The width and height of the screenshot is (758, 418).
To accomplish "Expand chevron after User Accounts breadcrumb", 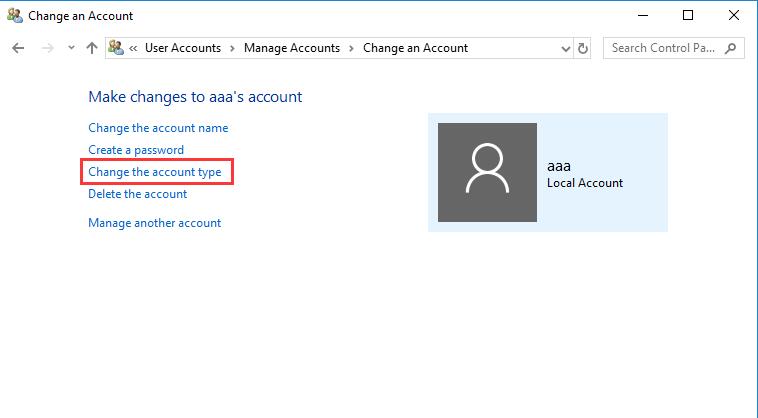I will (x=233, y=48).
